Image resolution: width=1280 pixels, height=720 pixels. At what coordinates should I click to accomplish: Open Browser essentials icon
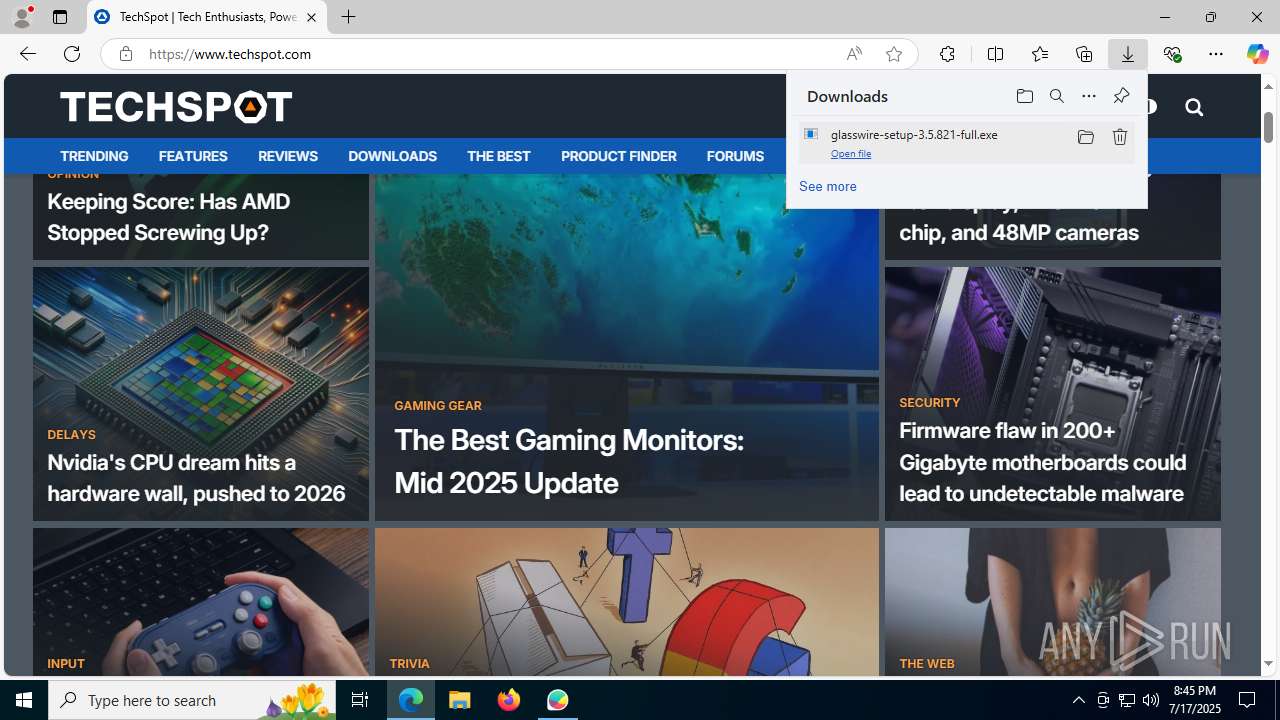(x=1172, y=54)
